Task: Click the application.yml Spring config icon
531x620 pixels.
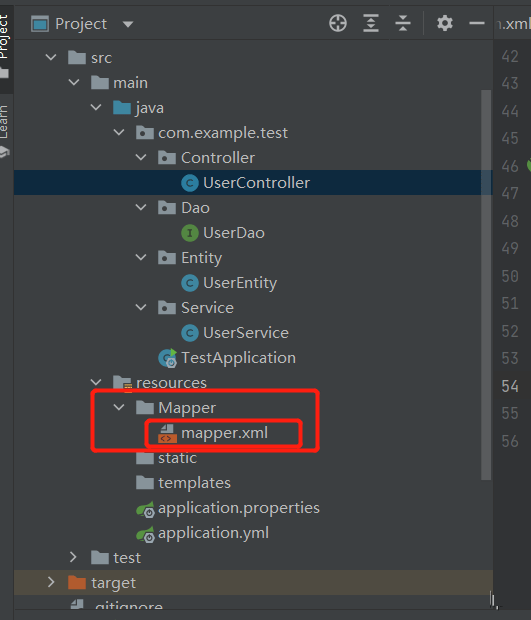Action: coord(145,534)
